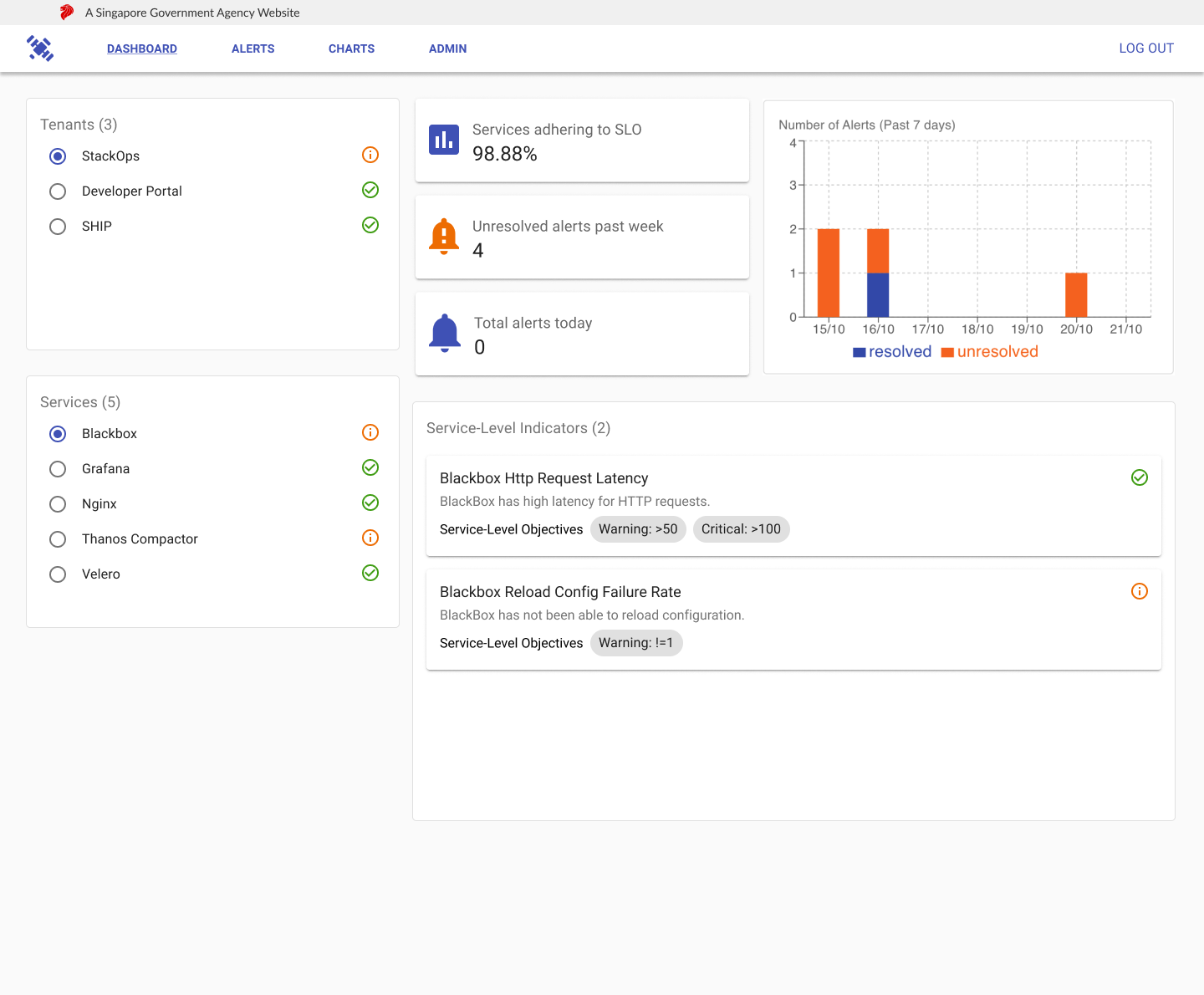This screenshot has height=995, width=1204.
Task: Switch to the Charts tab
Action: 351,48
